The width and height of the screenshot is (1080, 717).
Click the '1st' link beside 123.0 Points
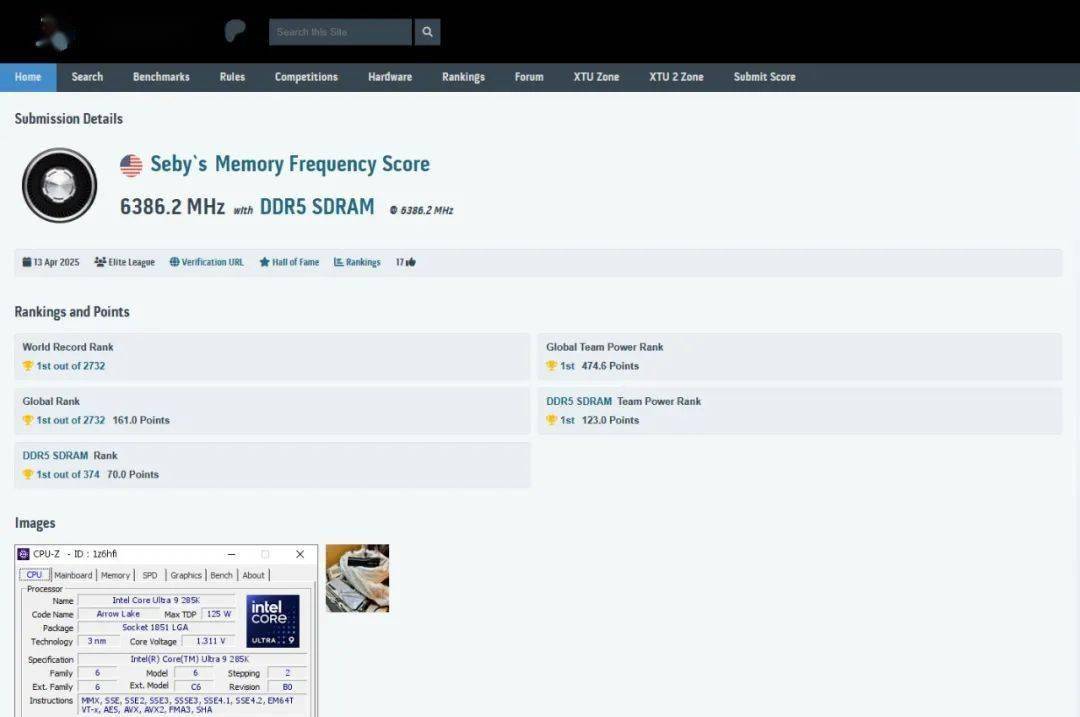[568, 420]
